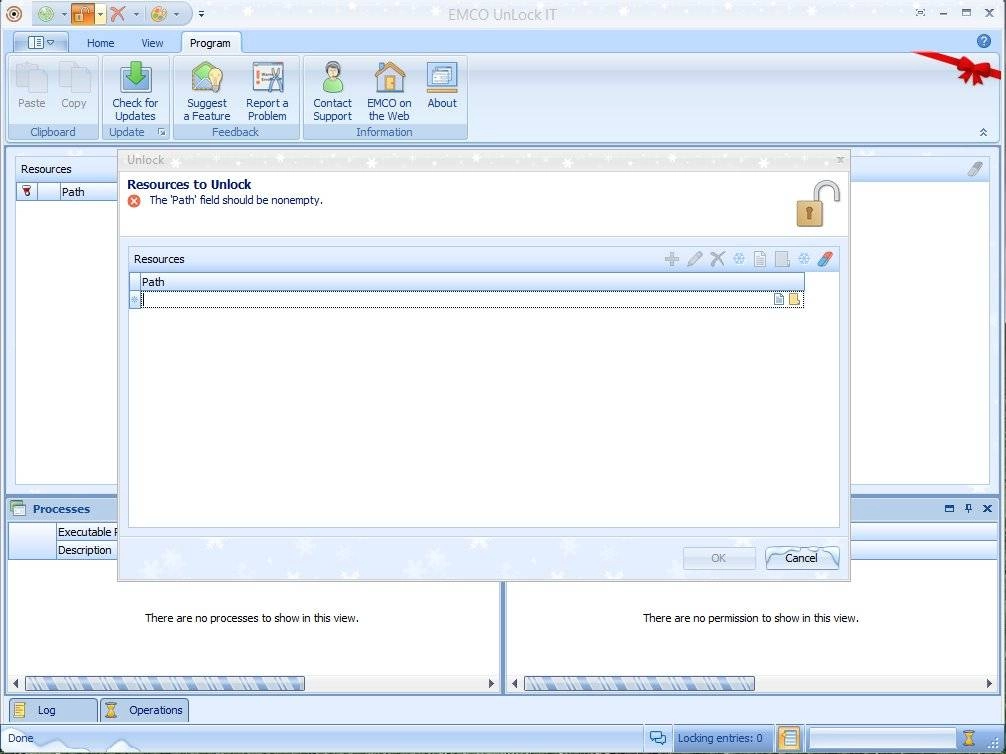Click right arrow of processes horizontal scrollbar

point(491,683)
